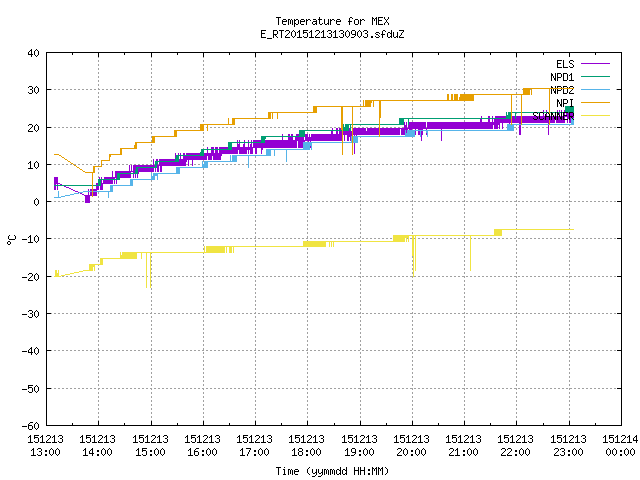The width and height of the screenshot is (640, 480).
Task: Click the chart title 'Temperature for MEX'
Action: (332, 21)
